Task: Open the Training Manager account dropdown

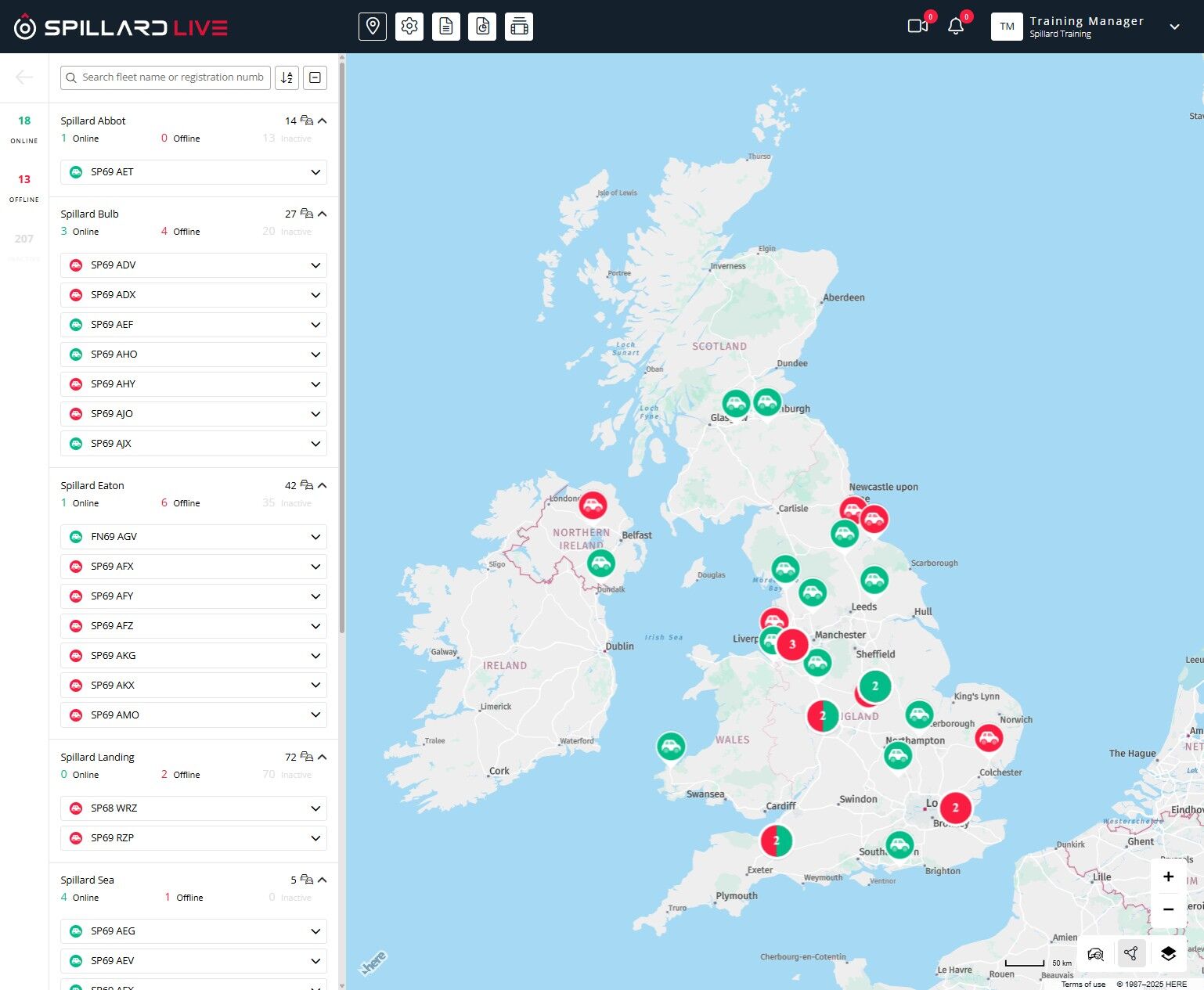Action: tap(1174, 27)
